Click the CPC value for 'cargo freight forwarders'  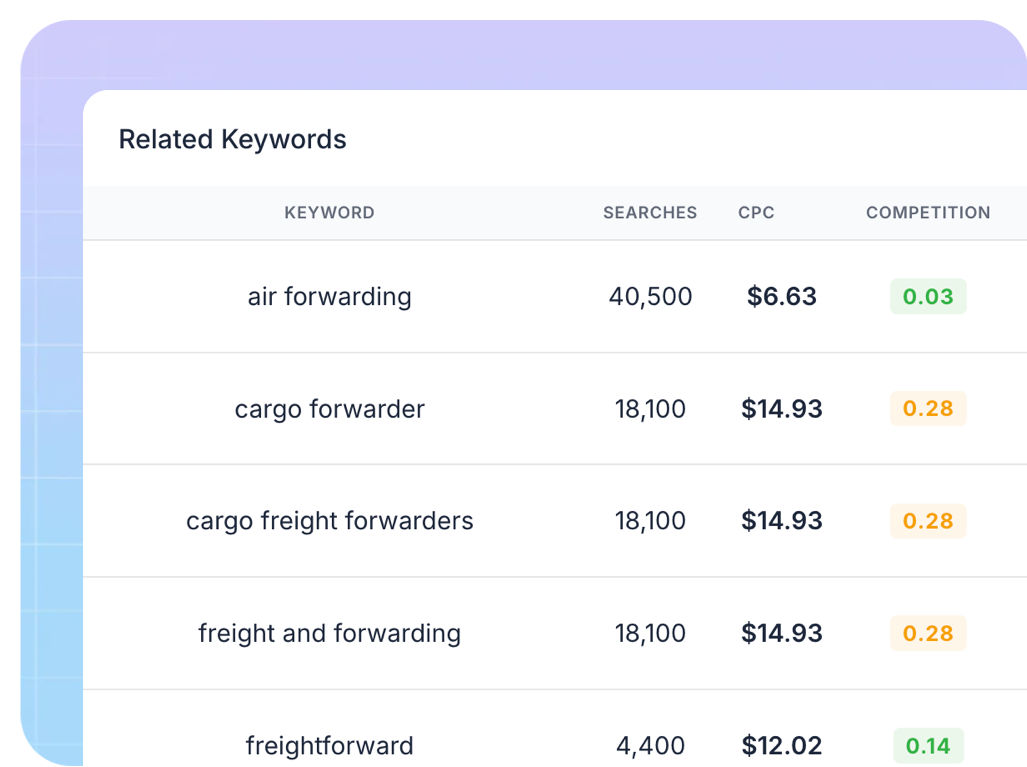[782, 521]
